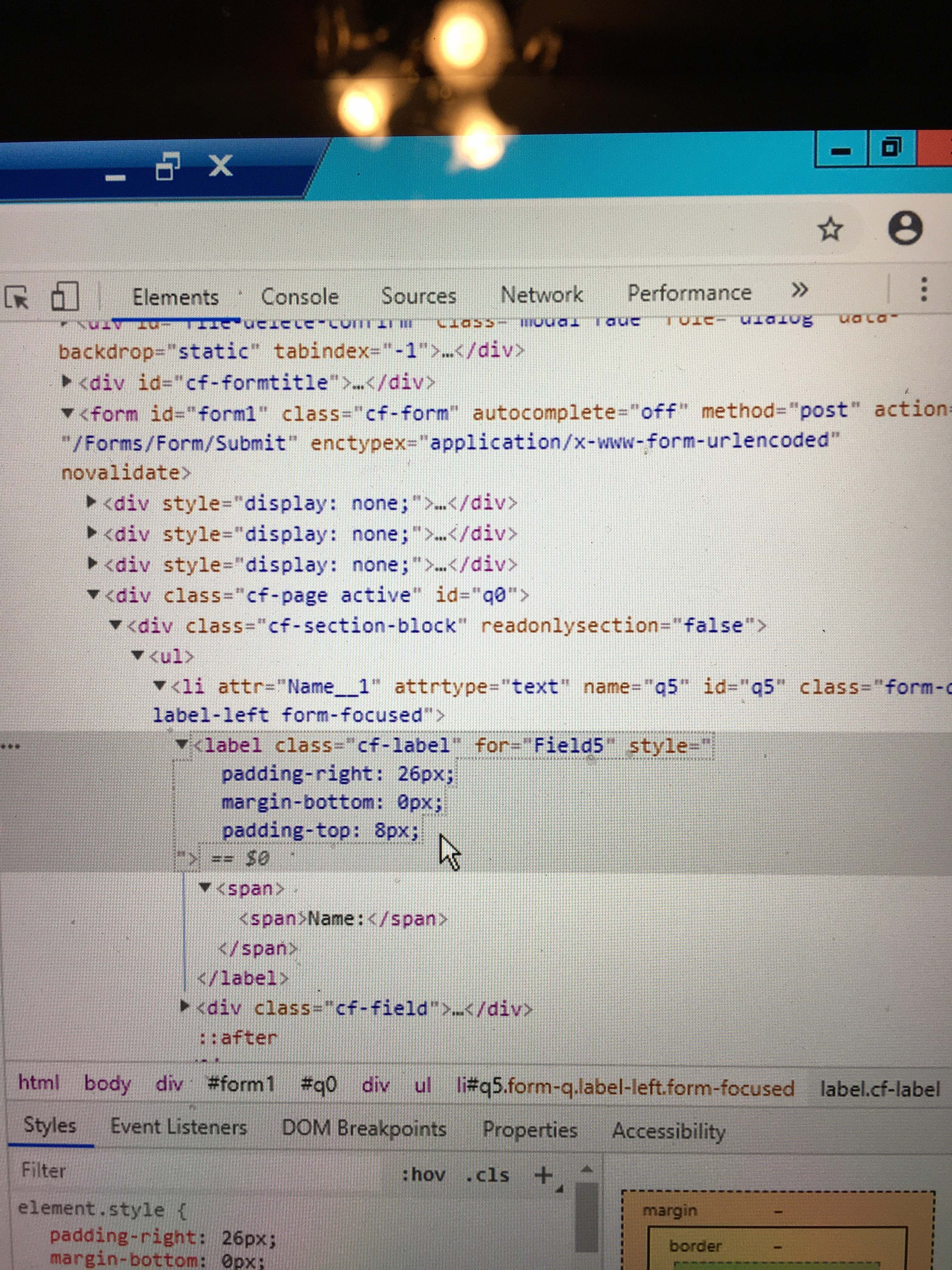Screen dimensions: 952x1270
Task: Open the profile avatar icon
Action: point(905,228)
